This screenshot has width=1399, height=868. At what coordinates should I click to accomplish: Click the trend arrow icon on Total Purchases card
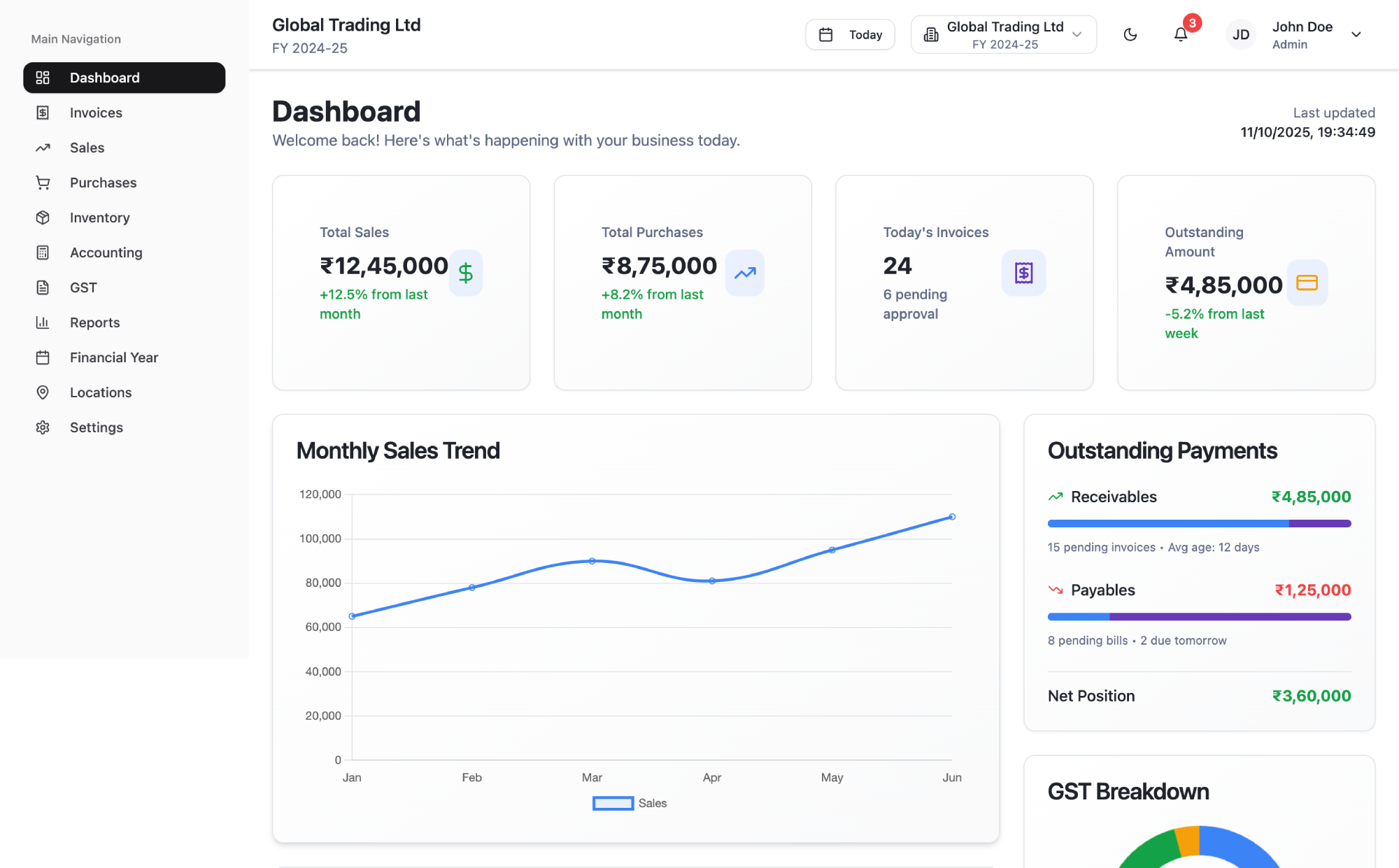click(x=745, y=273)
